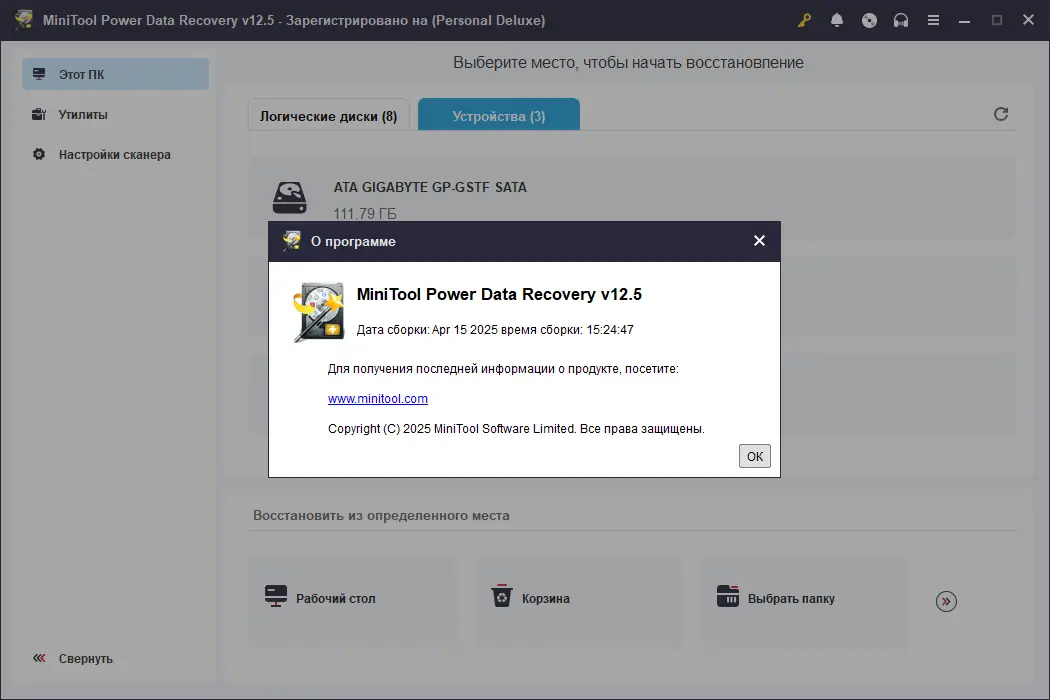Viewport: 1050px width, 700px height.
Task: Click the toolbox icon beside "Утилиты"
Action: tap(39, 115)
